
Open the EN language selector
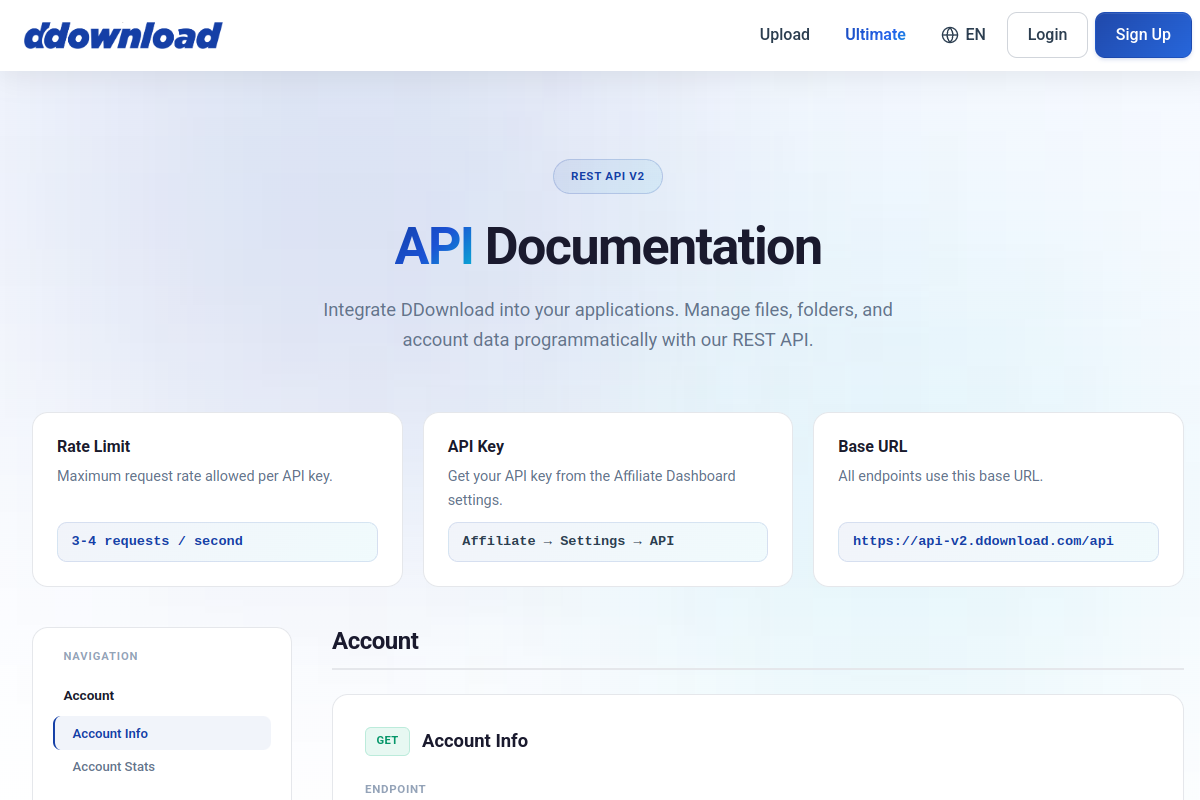click(x=964, y=35)
